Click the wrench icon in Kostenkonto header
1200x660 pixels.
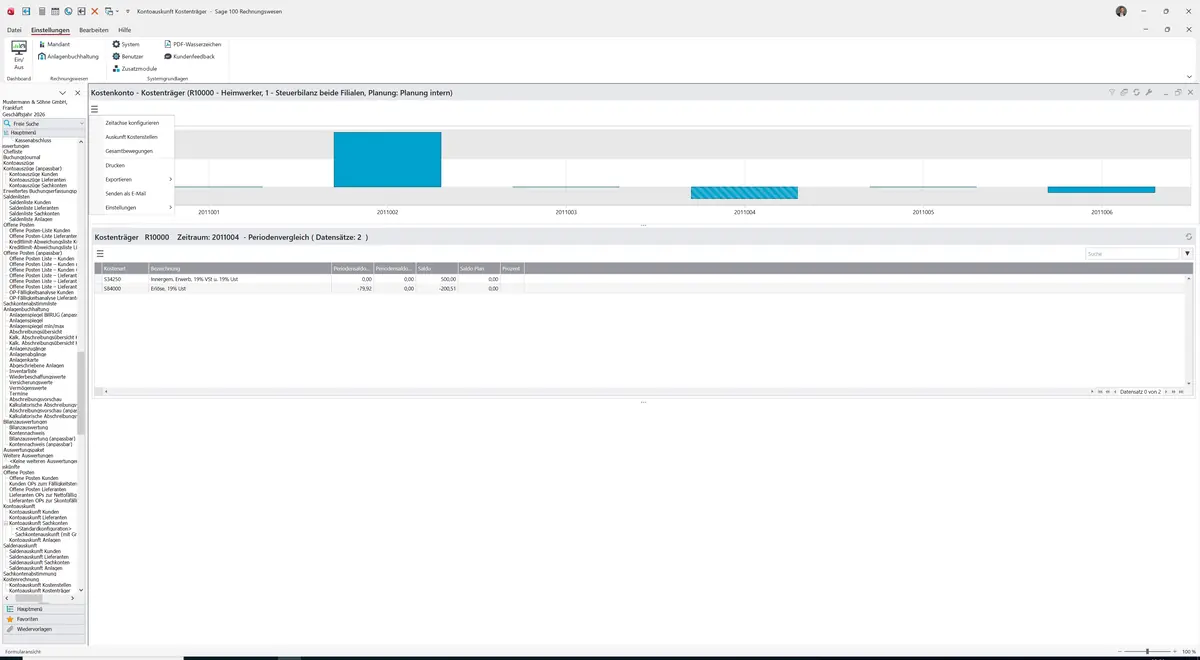tap(1149, 93)
